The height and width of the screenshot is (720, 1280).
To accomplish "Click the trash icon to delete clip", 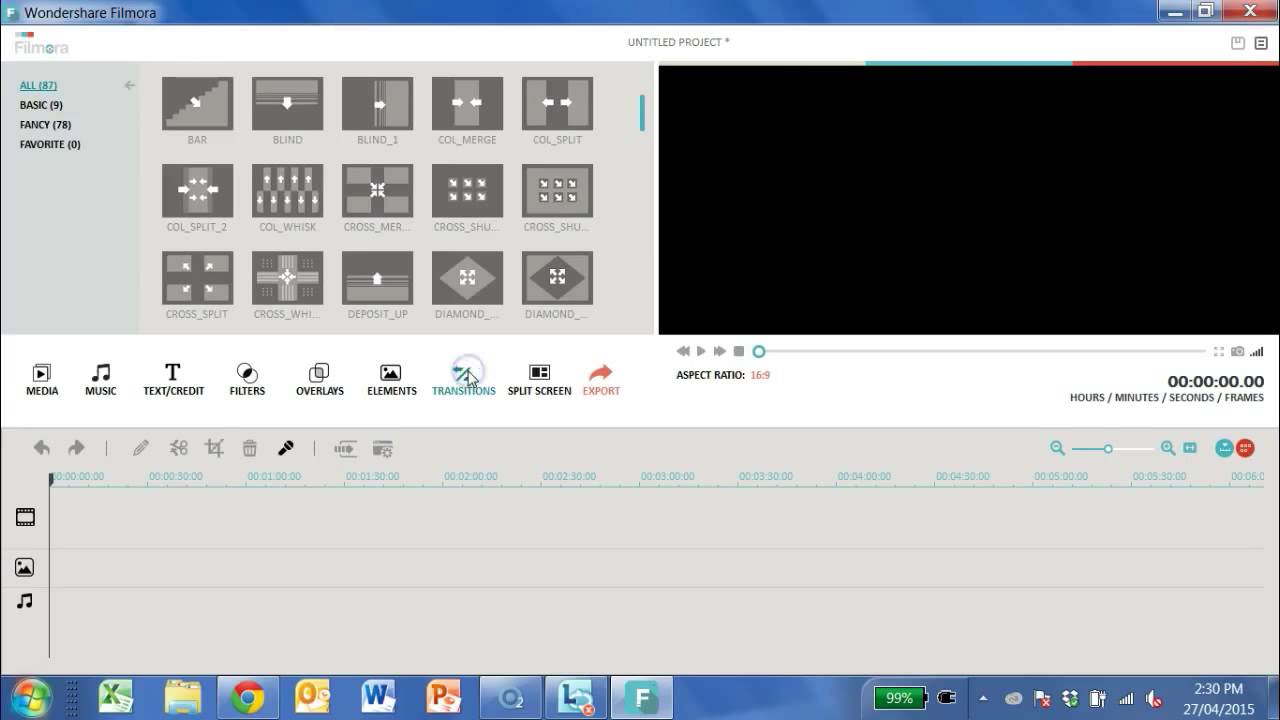I will click(249, 447).
